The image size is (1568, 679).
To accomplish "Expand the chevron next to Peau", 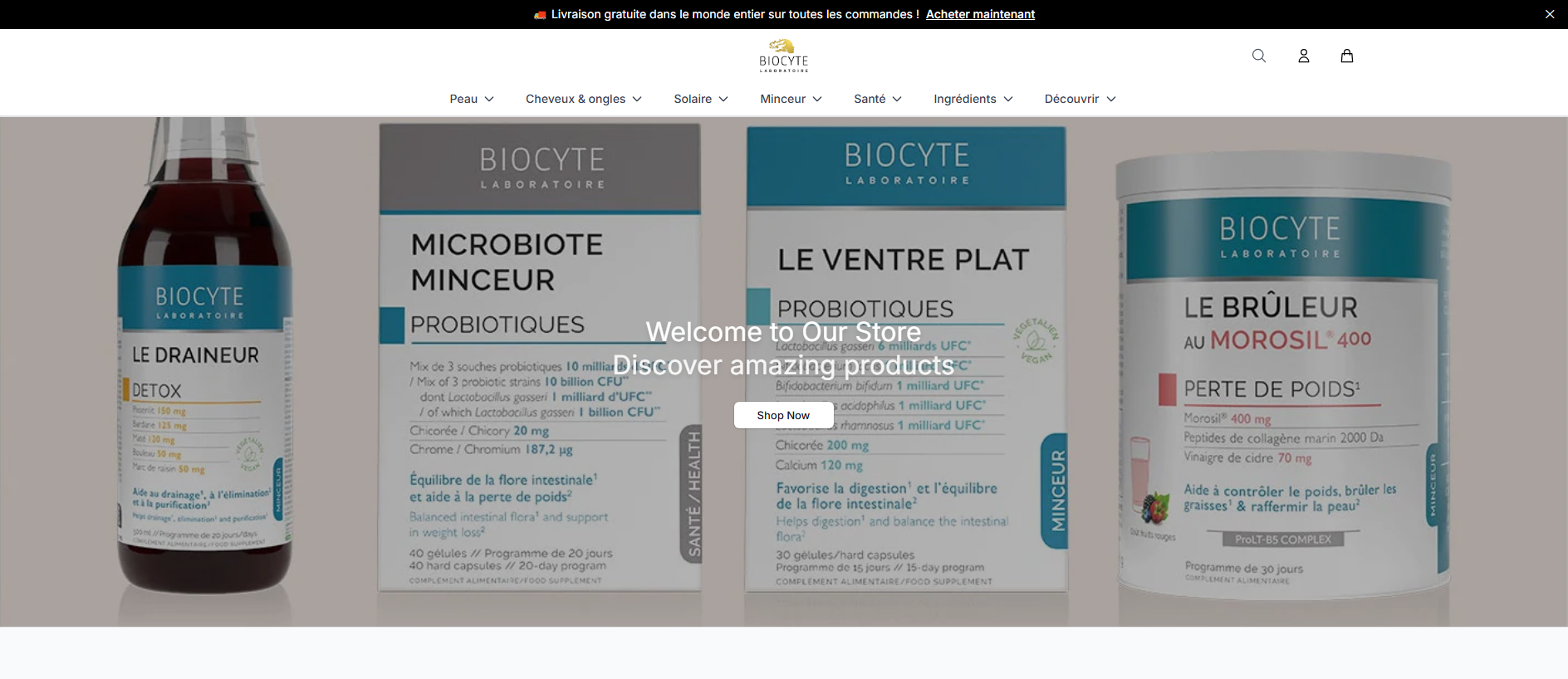I will [489, 99].
